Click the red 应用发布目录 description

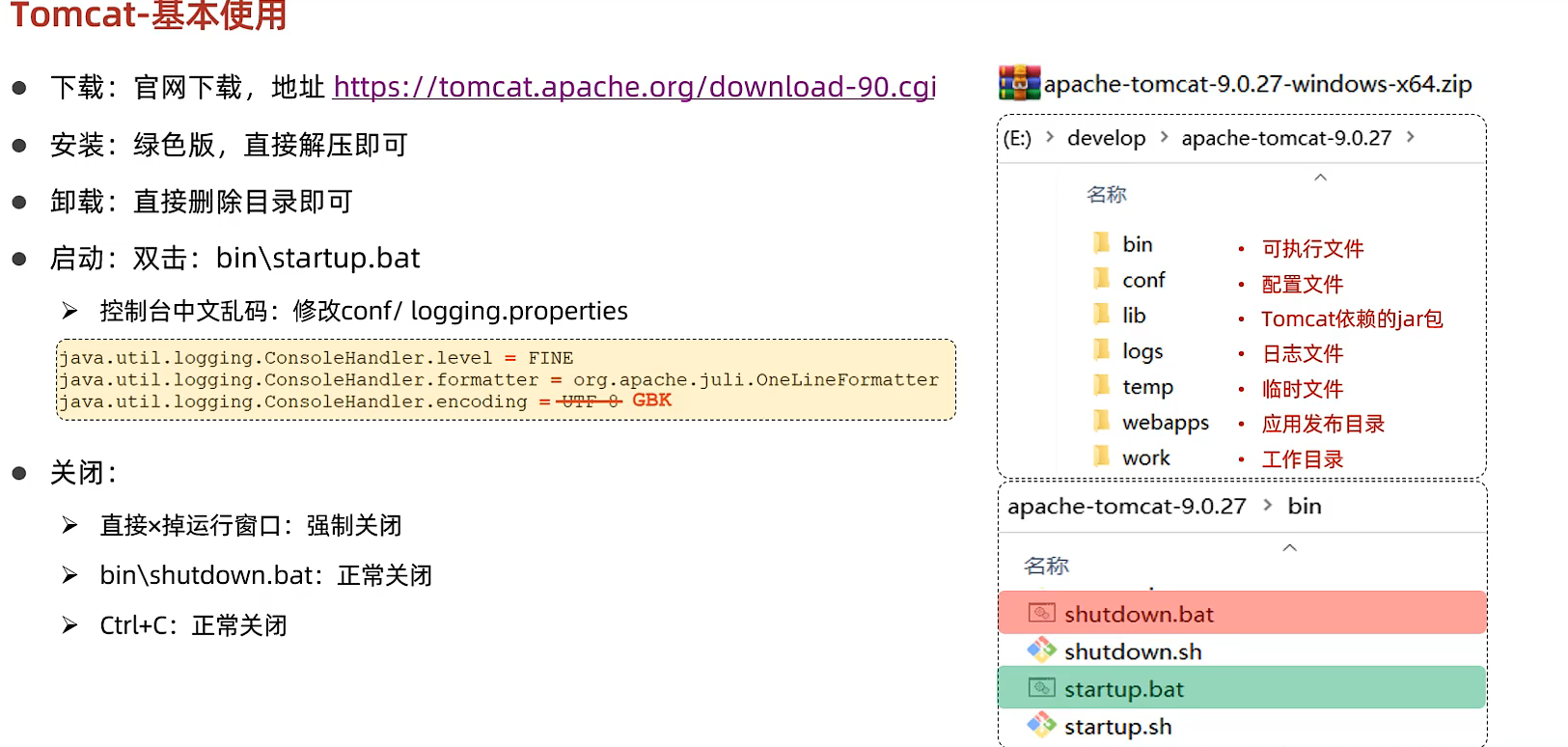click(1323, 424)
